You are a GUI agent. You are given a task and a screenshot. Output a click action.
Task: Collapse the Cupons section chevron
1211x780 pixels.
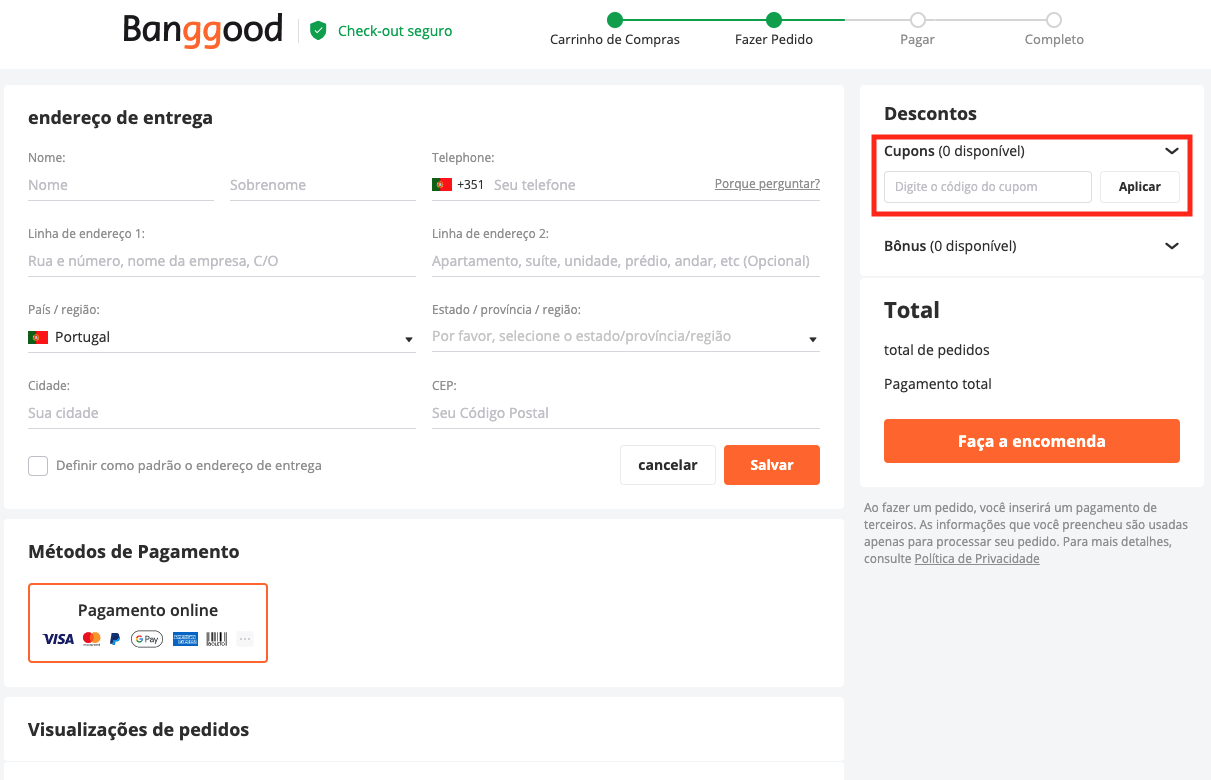[1172, 152]
